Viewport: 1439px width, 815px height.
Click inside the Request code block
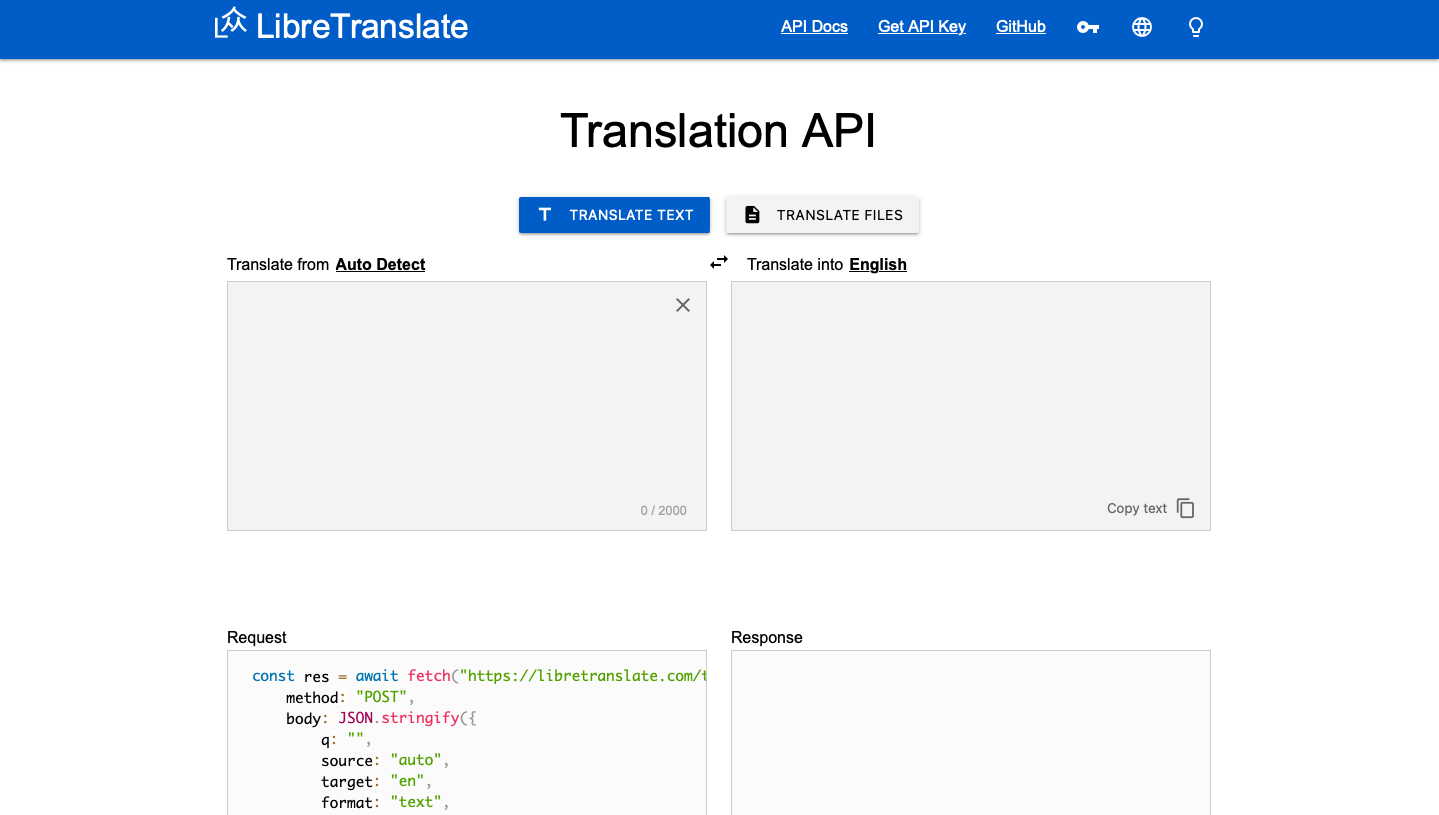[467, 732]
